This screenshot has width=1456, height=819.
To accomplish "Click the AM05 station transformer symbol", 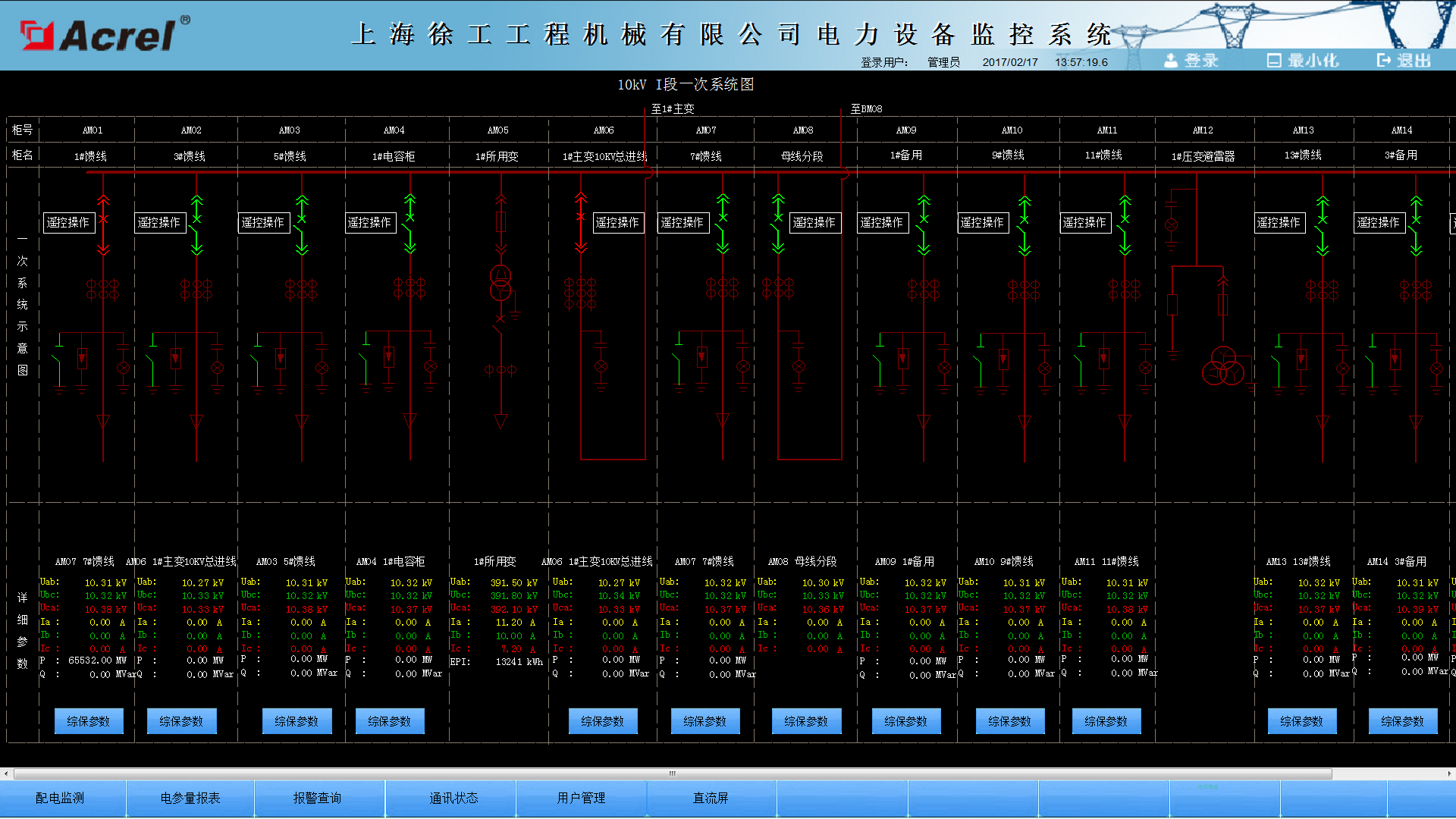I will click(500, 283).
